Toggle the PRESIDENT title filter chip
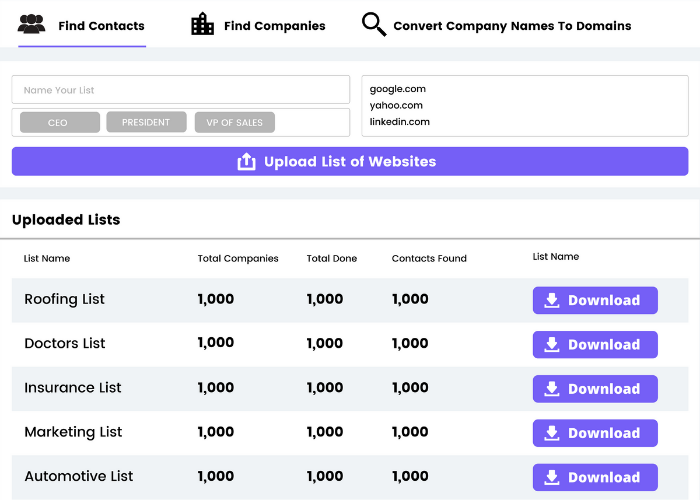The image size is (700, 500). click(x=146, y=123)
